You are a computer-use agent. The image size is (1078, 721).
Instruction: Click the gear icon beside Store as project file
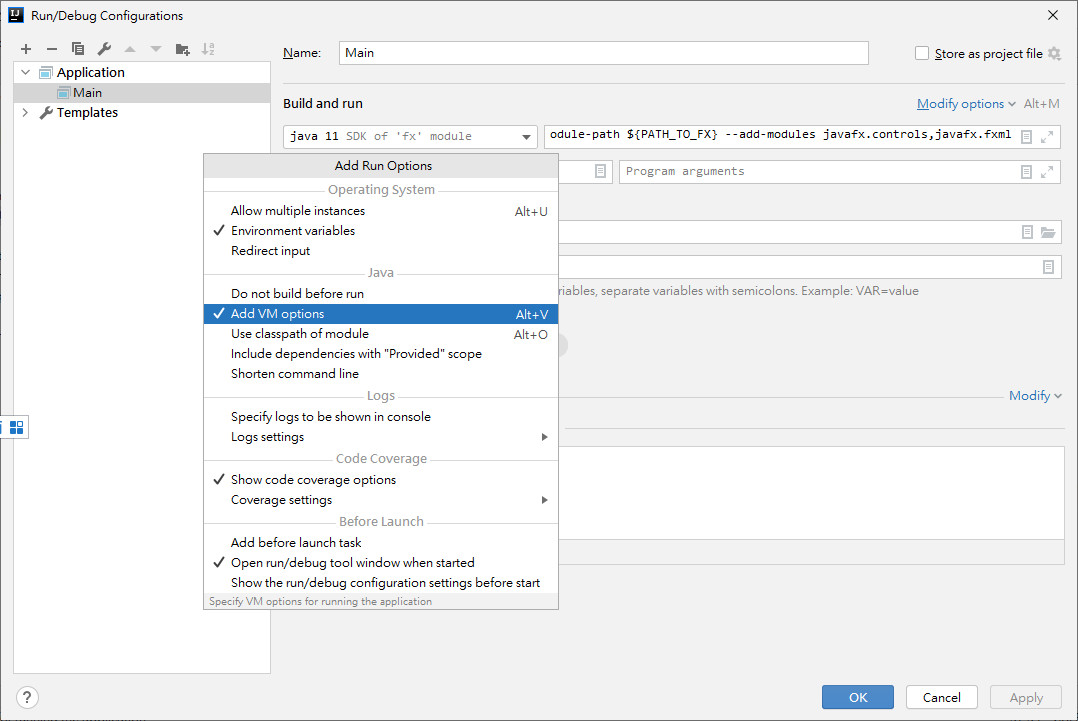tap(1054, 54)
